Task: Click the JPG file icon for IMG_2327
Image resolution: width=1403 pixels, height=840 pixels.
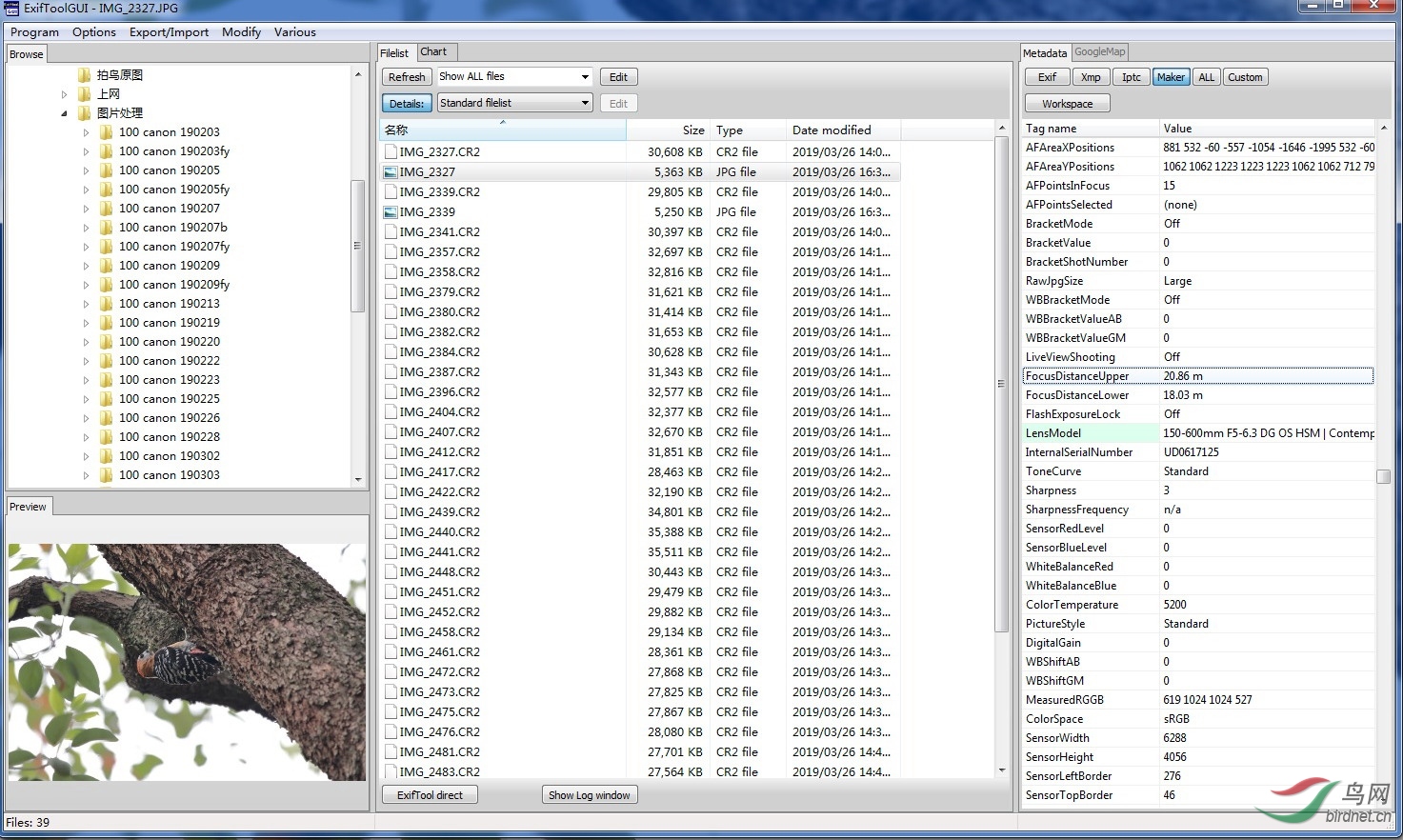Action: click(x=391, y=172)
